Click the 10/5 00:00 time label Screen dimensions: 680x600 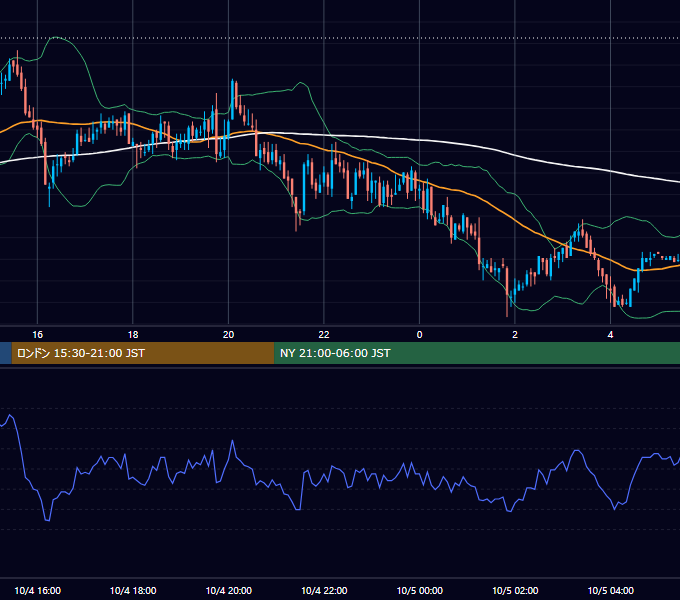coord(419,590)
